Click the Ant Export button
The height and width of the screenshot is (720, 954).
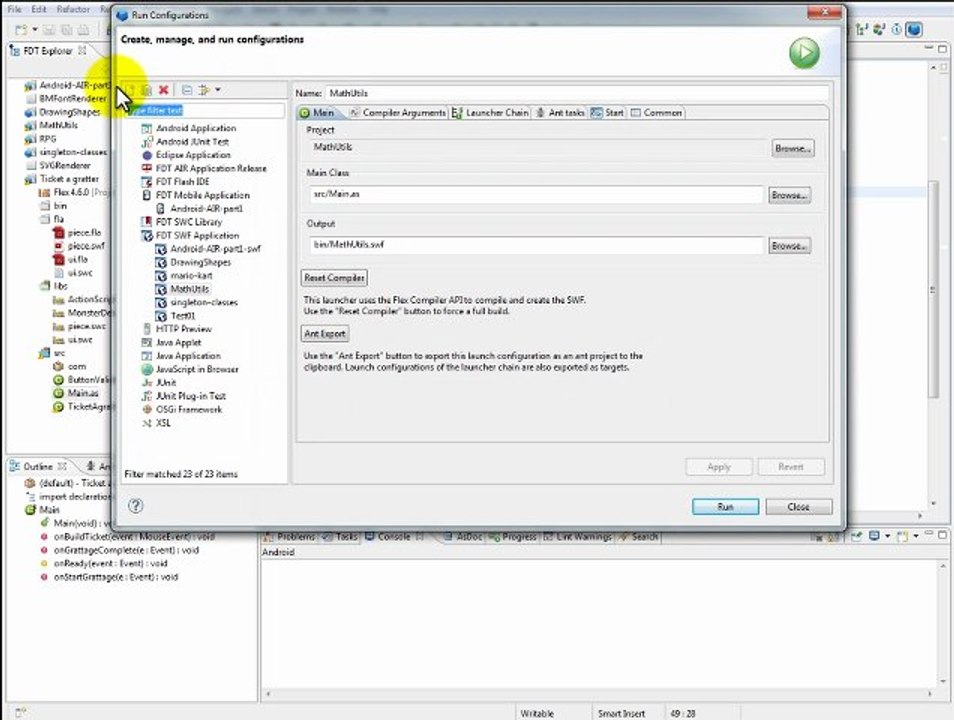click(x=325, y=334)
